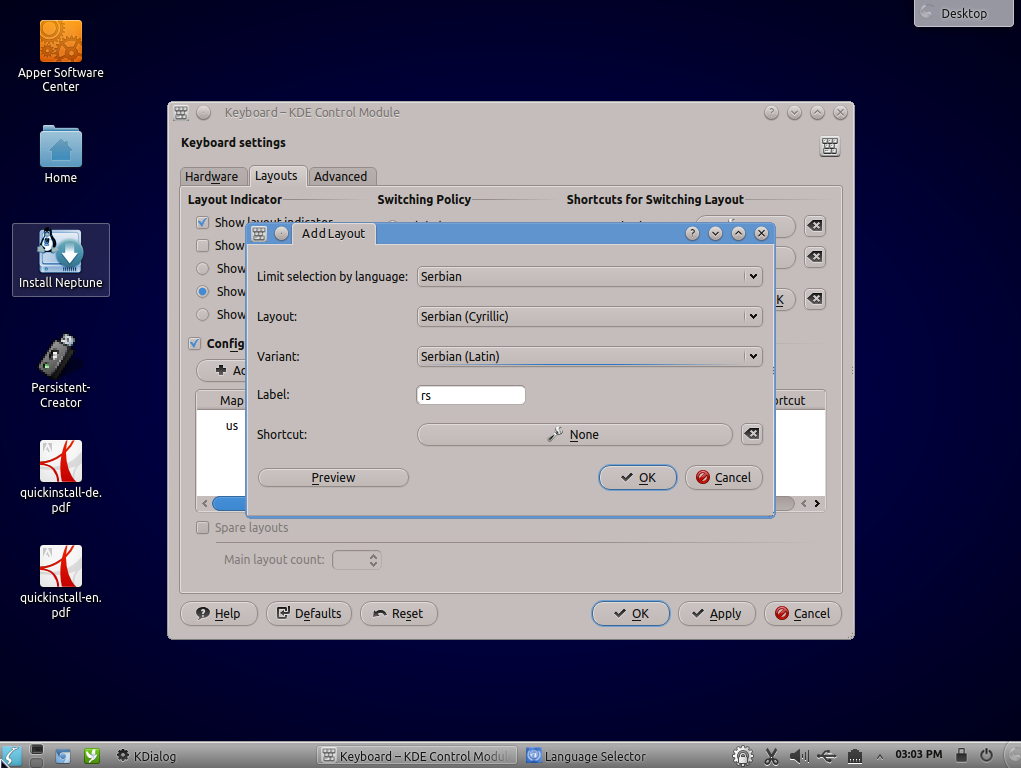
Task: Open the Klipper scissors tray icon
Action: tap(771, 756)
